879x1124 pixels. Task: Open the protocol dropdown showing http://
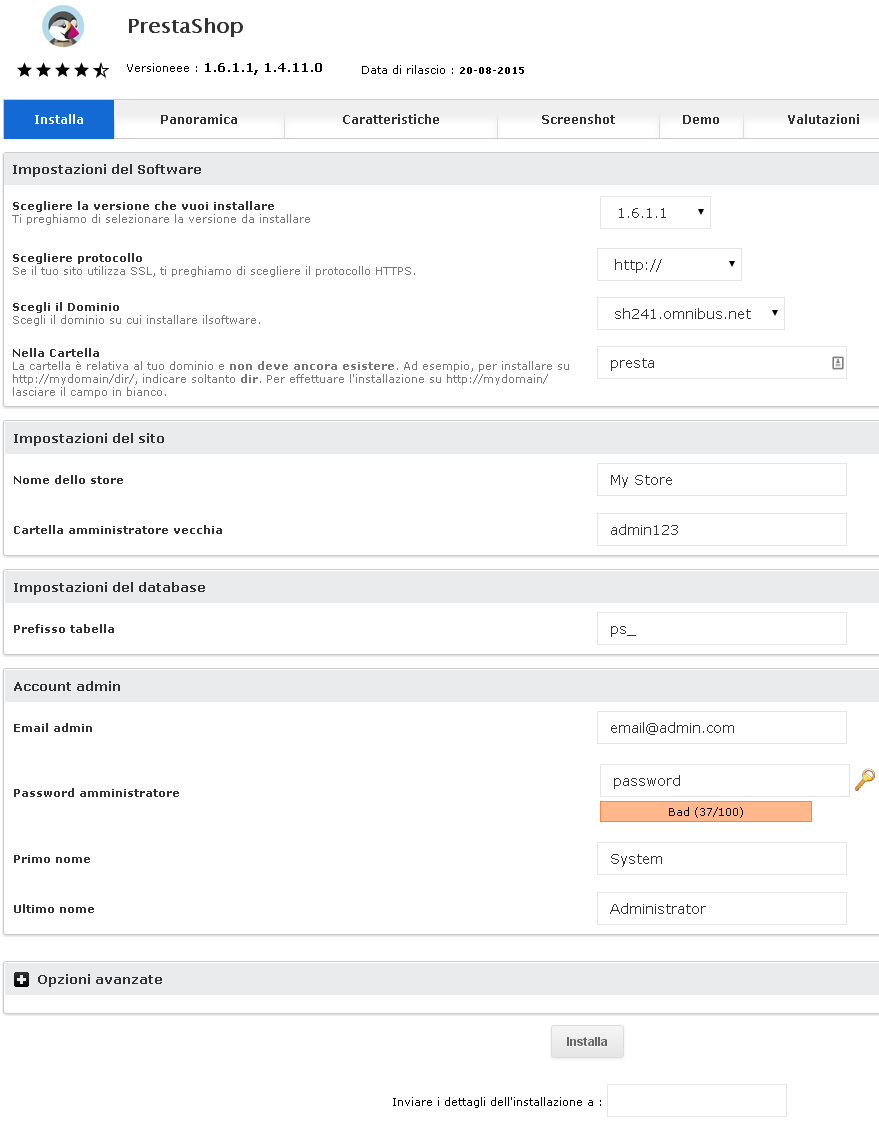pos(669,265)
